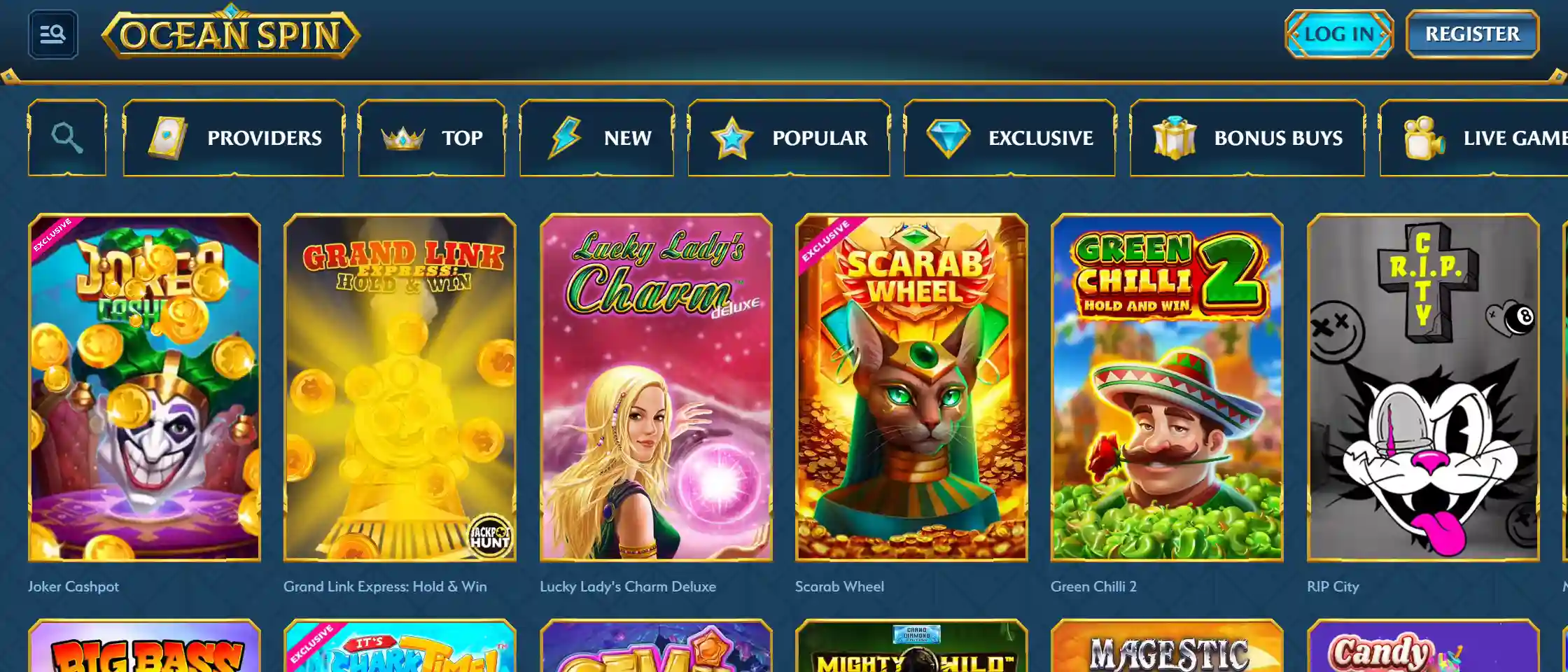The width and height of the screenshot is (1568, 672).
Task: Click the Register button
Action: point(1472,34)
